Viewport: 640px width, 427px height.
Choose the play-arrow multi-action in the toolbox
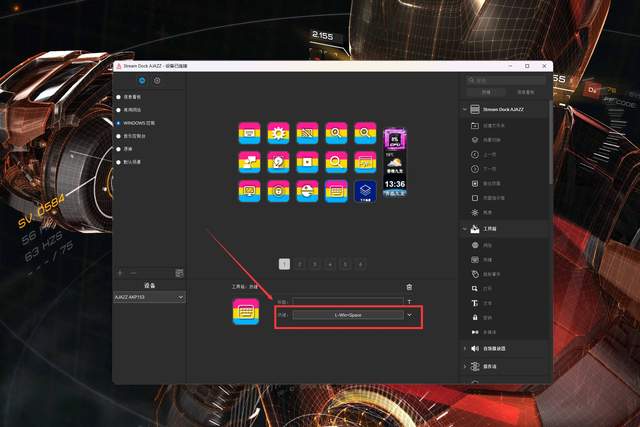click(x=475, y=332)
